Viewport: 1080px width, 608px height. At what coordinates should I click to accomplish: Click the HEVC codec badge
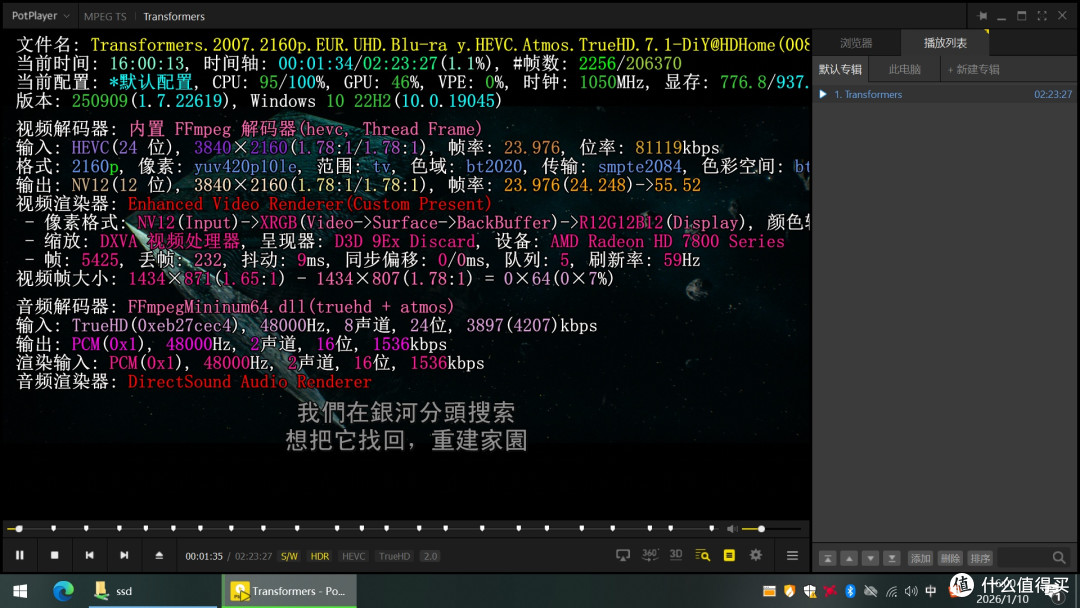coord(353,556)
